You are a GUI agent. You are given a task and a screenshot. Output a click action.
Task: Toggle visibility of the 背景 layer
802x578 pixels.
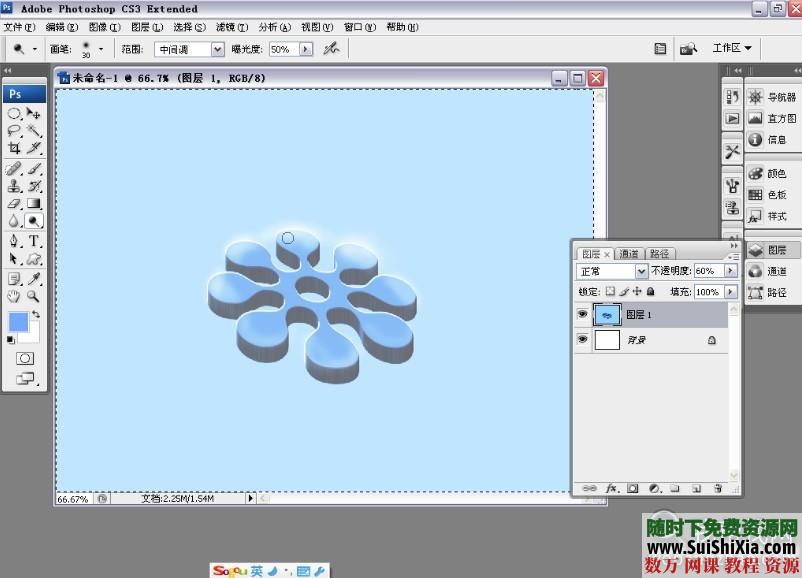coord(583,340)
